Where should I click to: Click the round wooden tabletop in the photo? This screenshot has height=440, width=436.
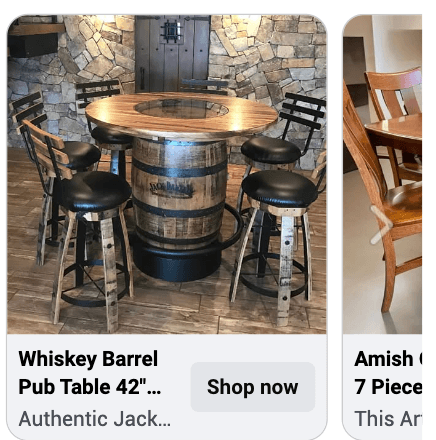[181, 114]
